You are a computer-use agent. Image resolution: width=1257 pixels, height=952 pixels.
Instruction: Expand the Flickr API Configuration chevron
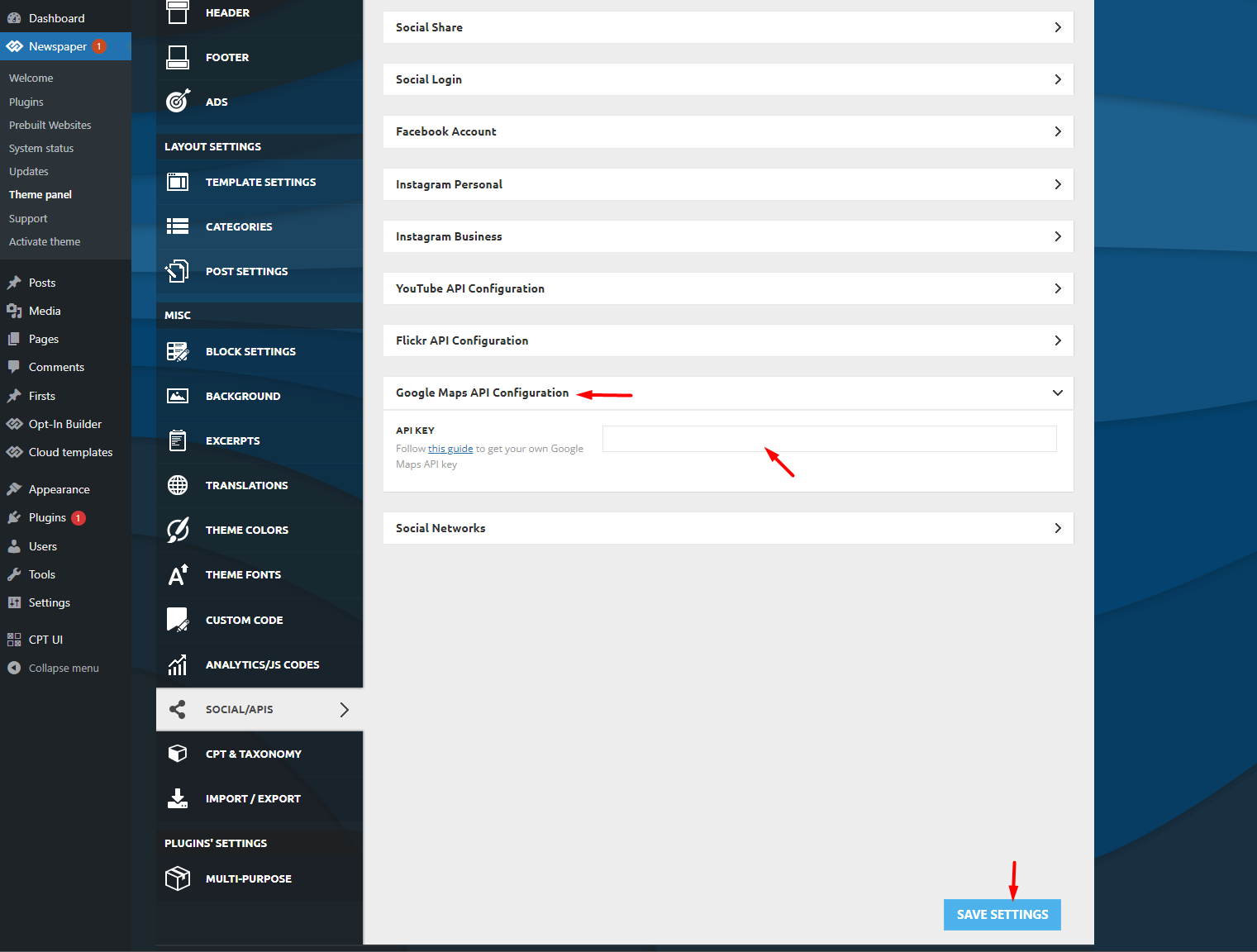1058,340
